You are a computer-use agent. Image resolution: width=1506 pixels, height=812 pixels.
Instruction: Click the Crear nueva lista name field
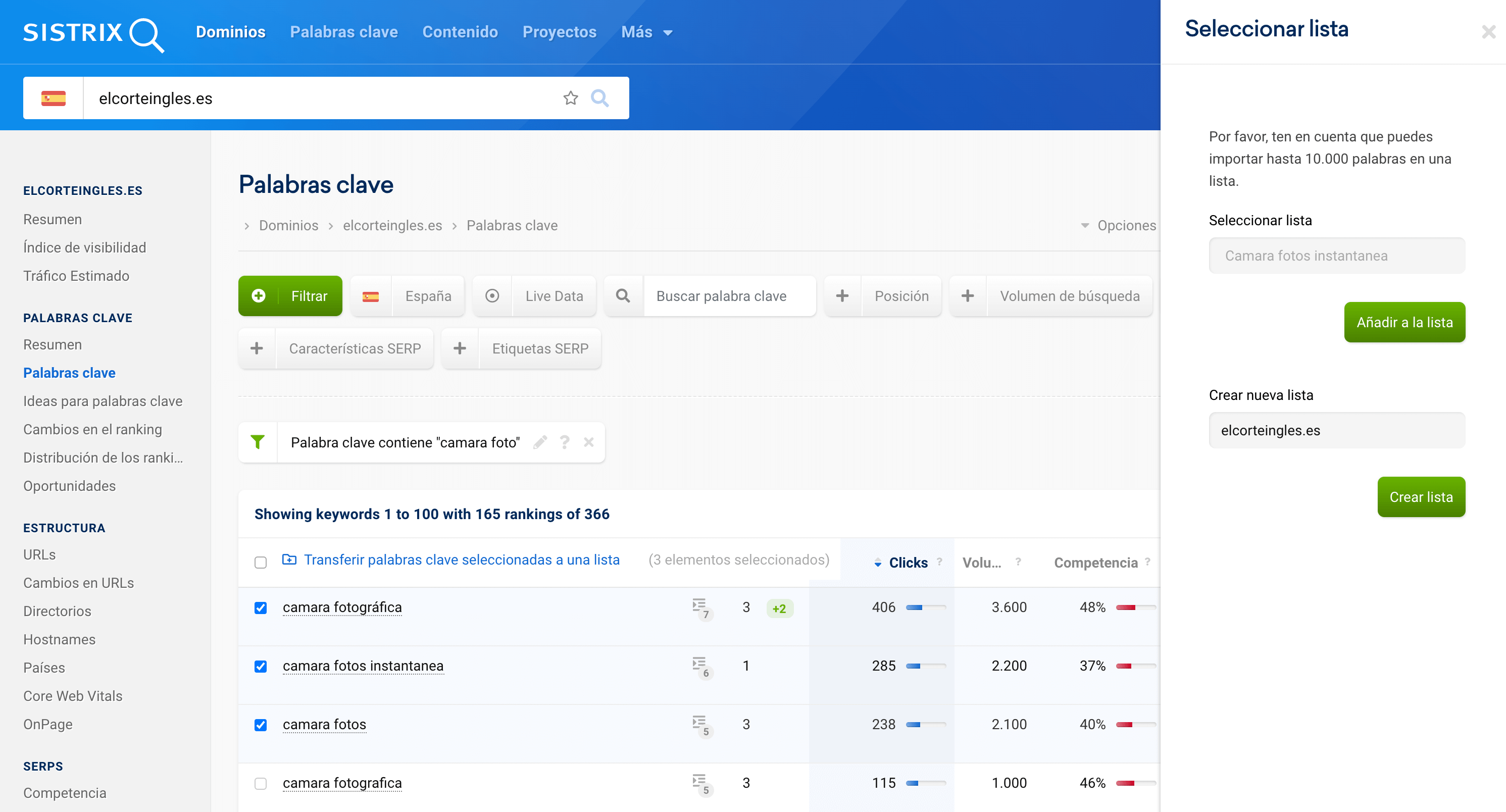(x=1336, y=430)
